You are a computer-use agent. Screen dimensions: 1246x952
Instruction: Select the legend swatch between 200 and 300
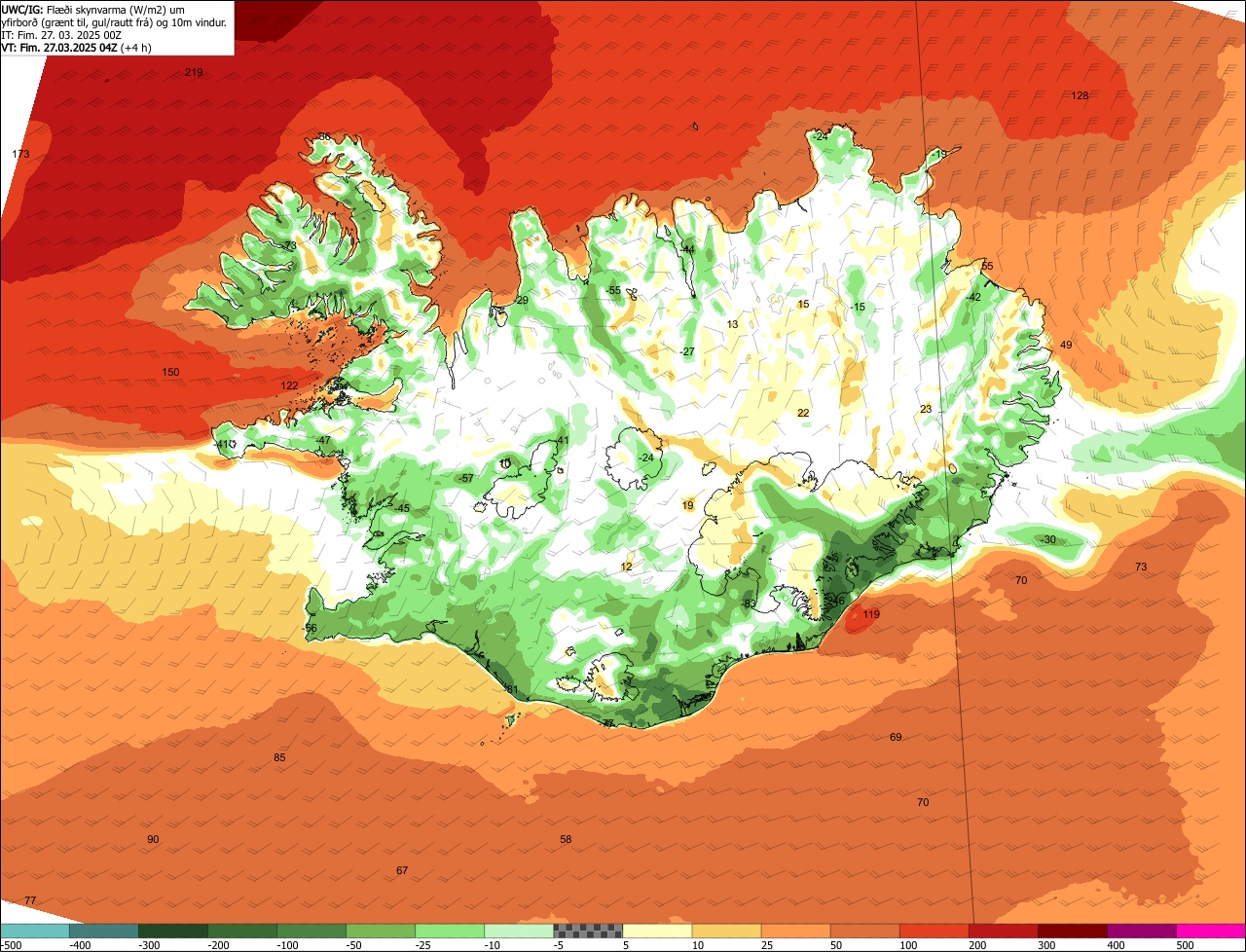pyautogui.click(x=1002, y=931)
